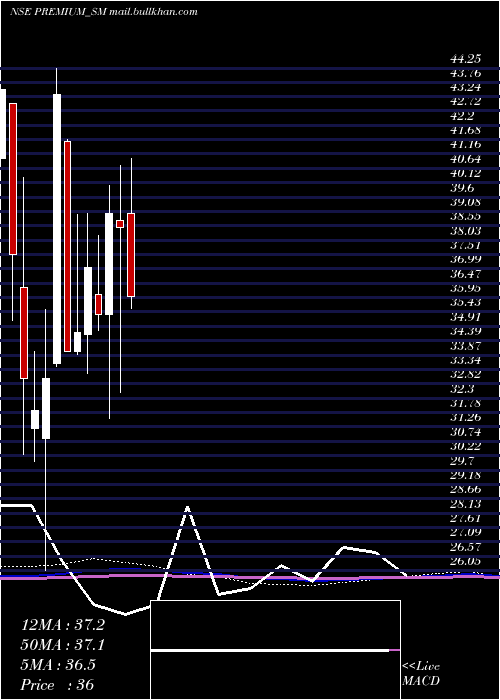This screenshot has width=500, height=700.
Task: Click the 12MA : 37.2 readout
Action: pos(63,625)
